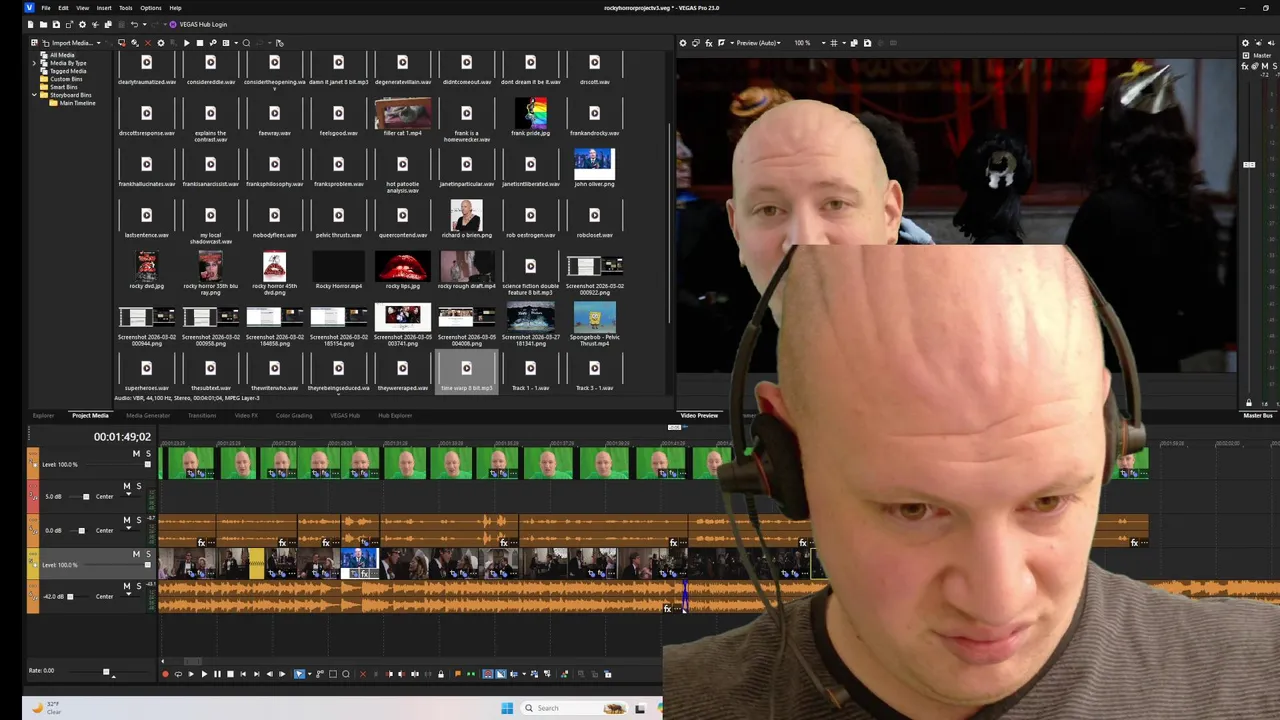The height and width of the screenshot is (720, 1280).
Task: Select the Selection Edit tool
Action: coord(333,674)
